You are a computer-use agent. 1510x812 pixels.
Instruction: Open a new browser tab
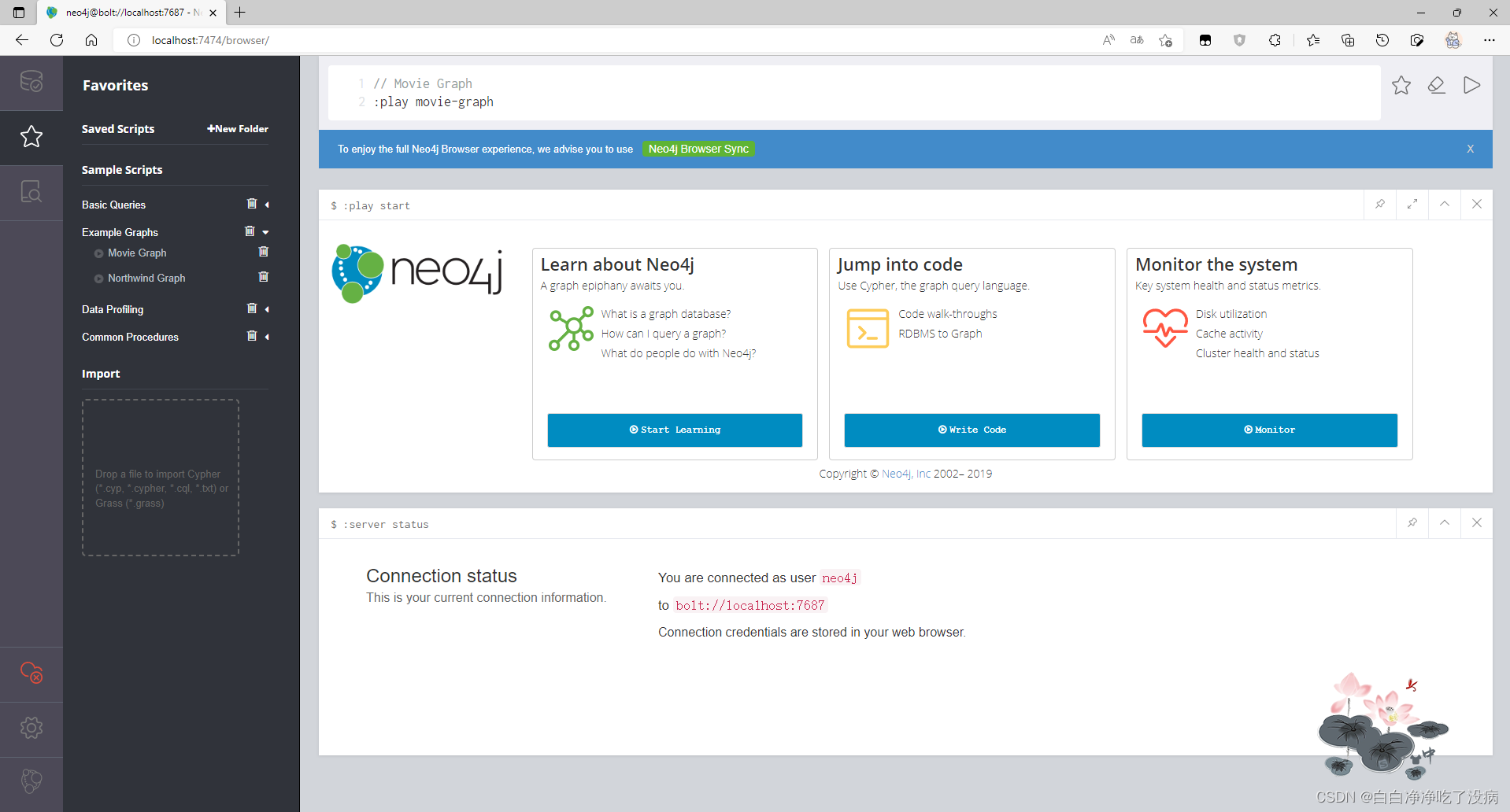(240, 13)
